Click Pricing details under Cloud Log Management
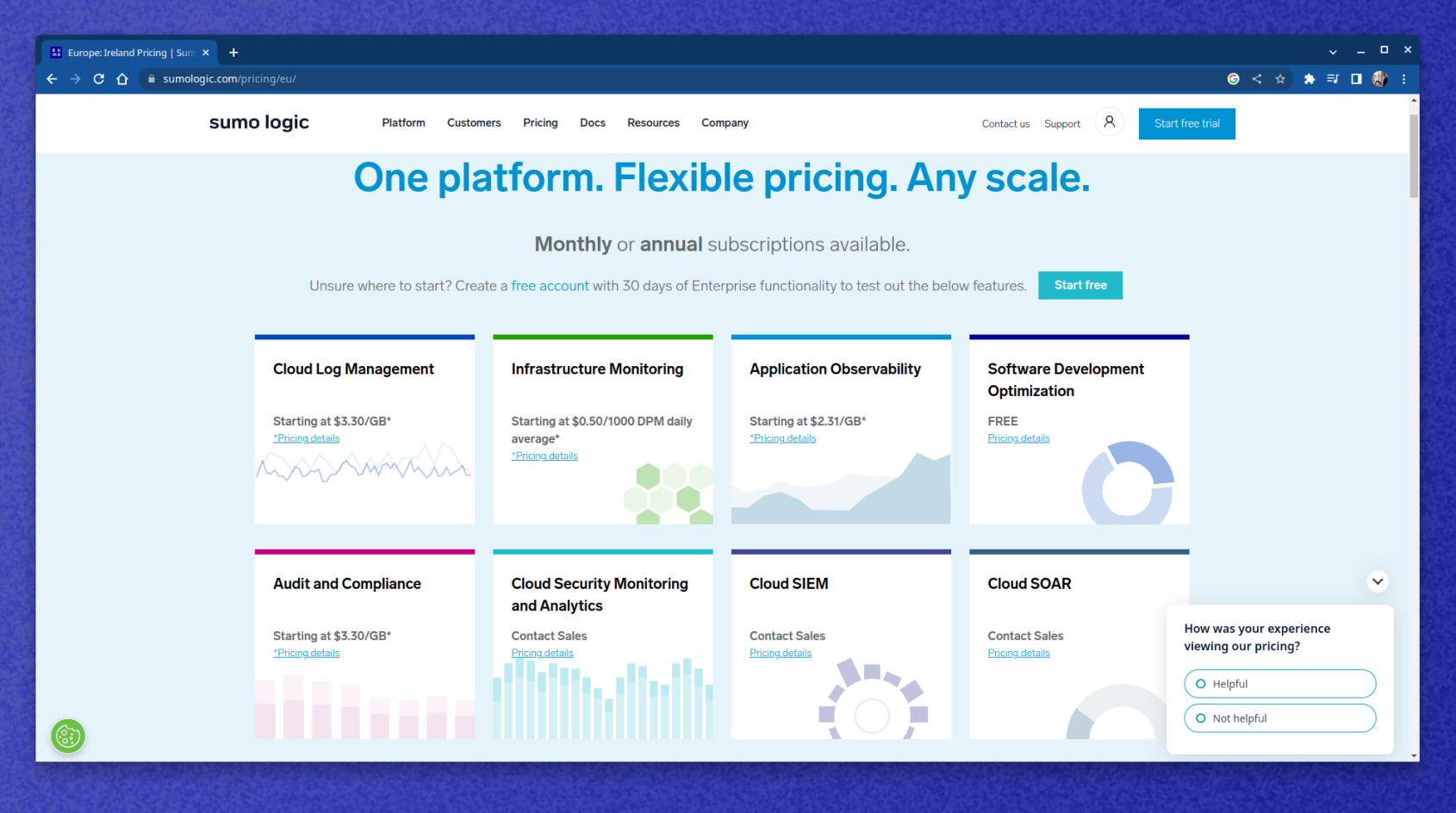 click(x=307, y=438)
